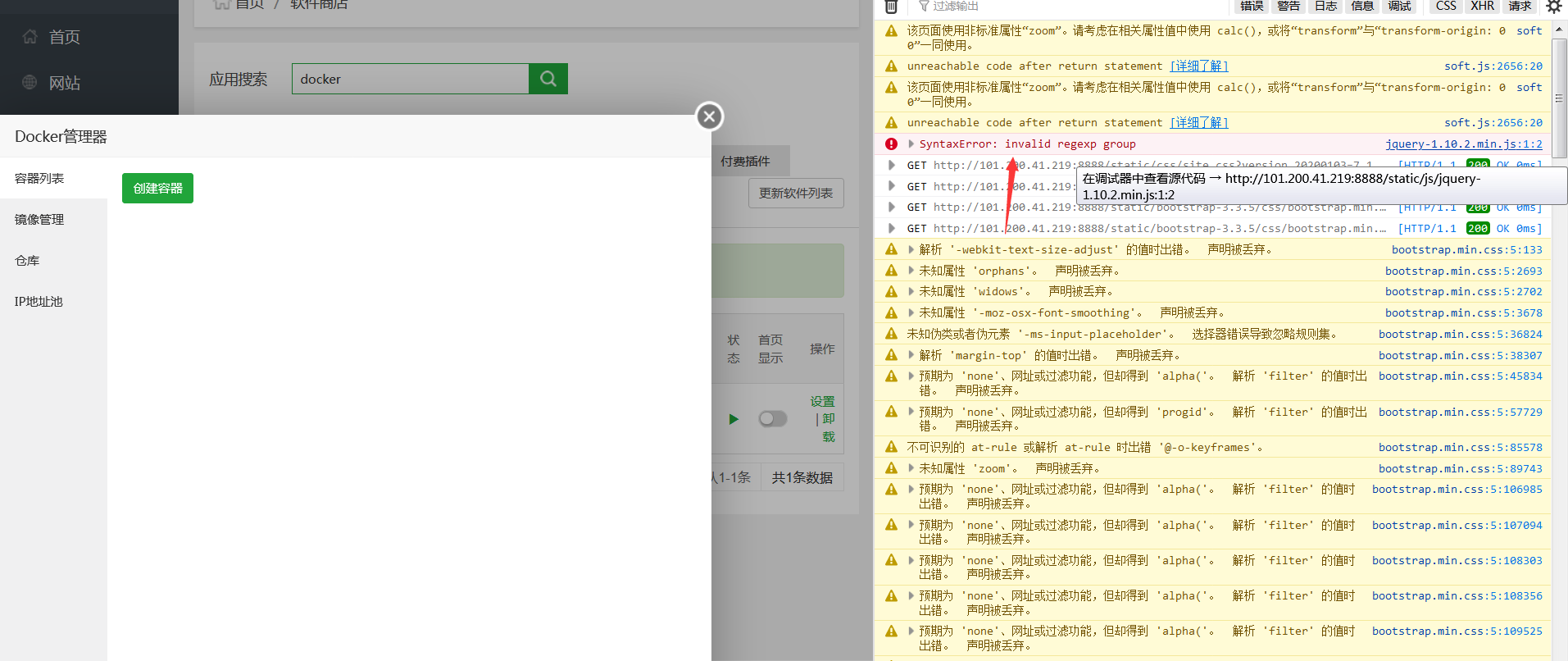The image size is (1568, 661).
Task: Open the 付费插件 tab
Action: [745, 161]
